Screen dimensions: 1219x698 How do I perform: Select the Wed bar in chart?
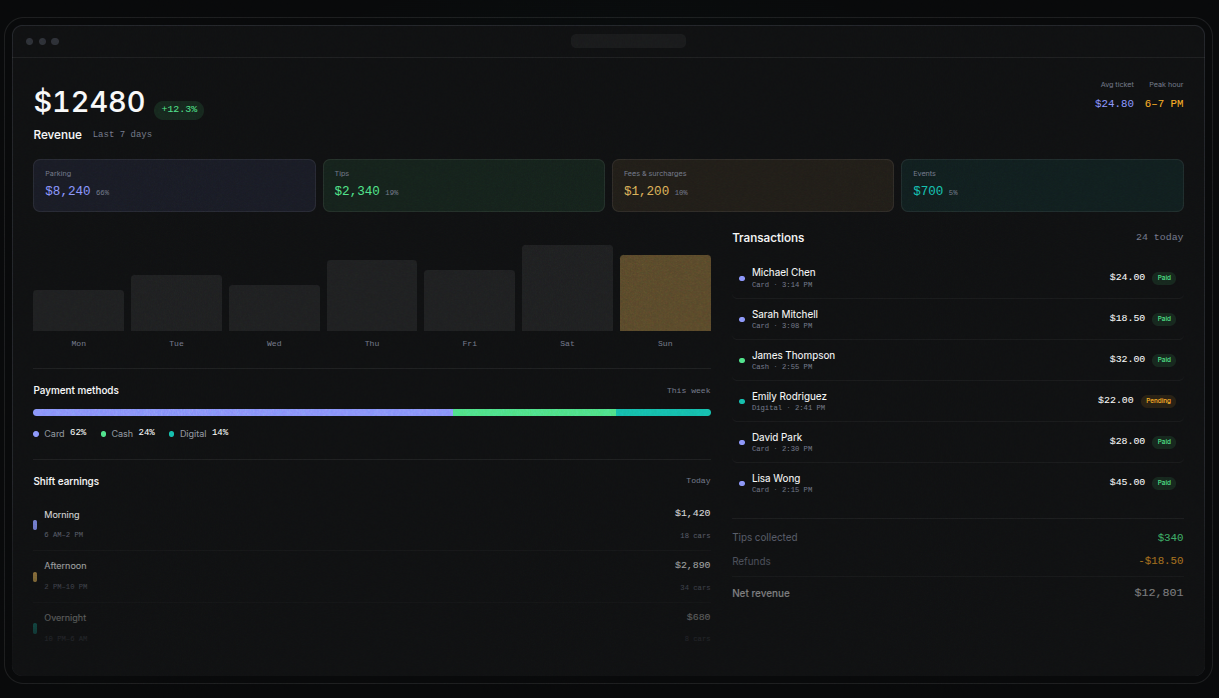tap(274, 308)
